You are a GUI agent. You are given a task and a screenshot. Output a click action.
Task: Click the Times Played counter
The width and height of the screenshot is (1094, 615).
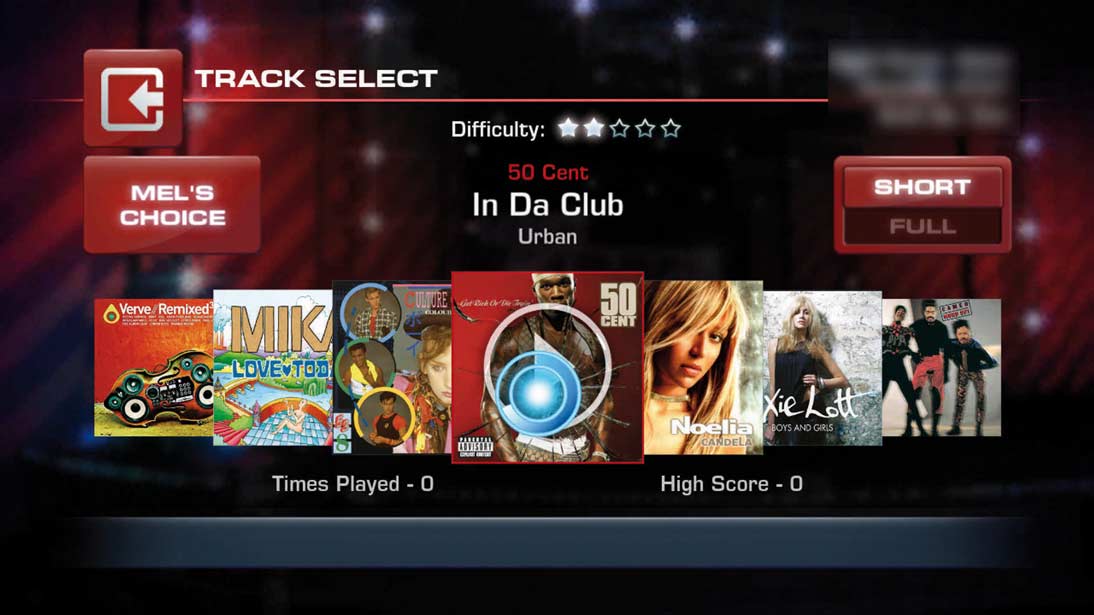click(x=353, y=484)
